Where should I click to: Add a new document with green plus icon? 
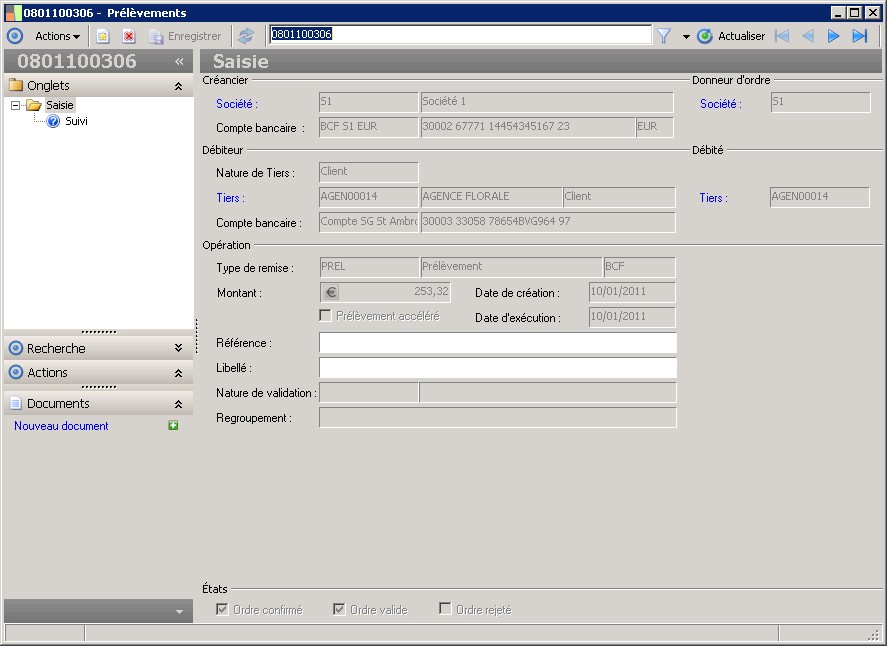click(x=173, y=426)
